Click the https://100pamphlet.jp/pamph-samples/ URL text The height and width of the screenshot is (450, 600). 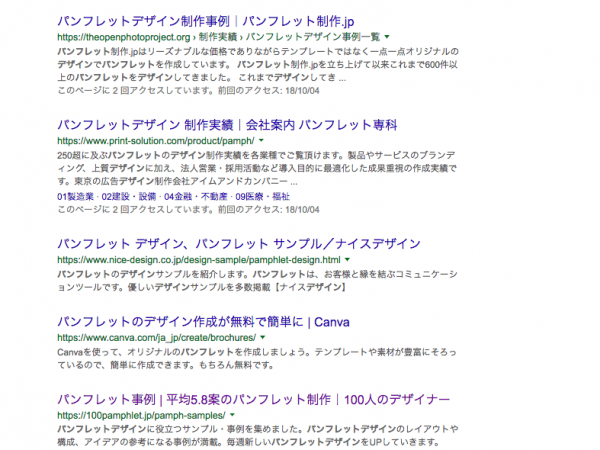pos(141,416)
